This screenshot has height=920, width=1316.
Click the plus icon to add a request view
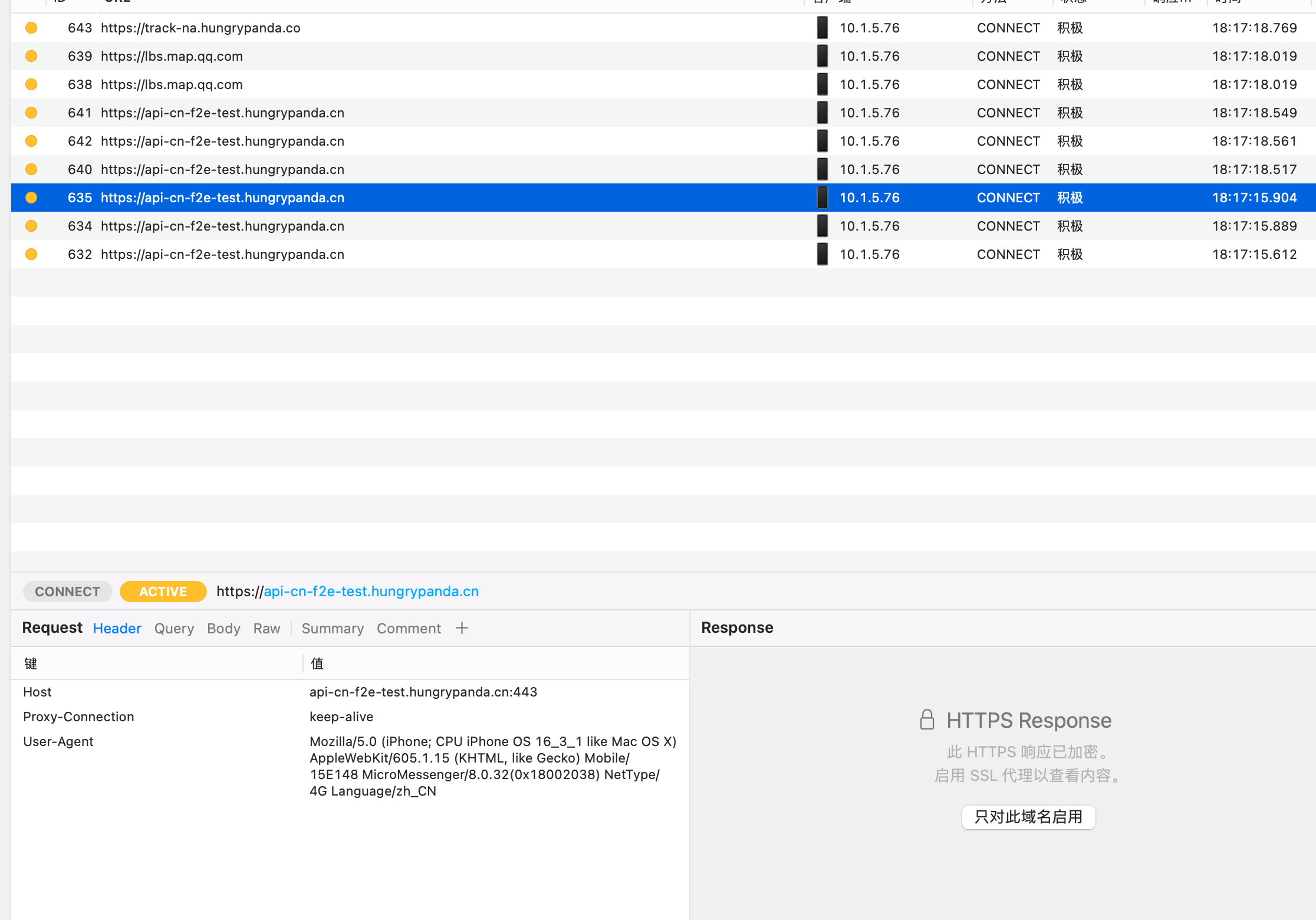[462, 628]
